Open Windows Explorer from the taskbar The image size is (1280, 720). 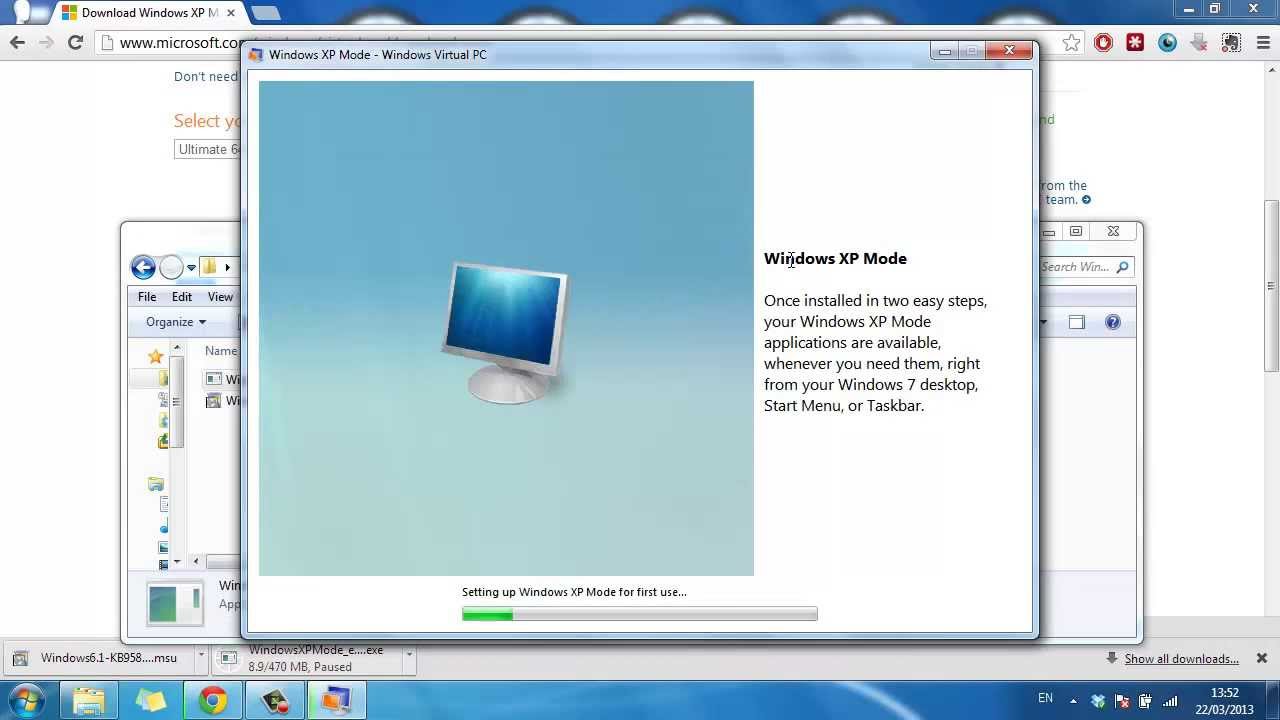tap(89, 700)
